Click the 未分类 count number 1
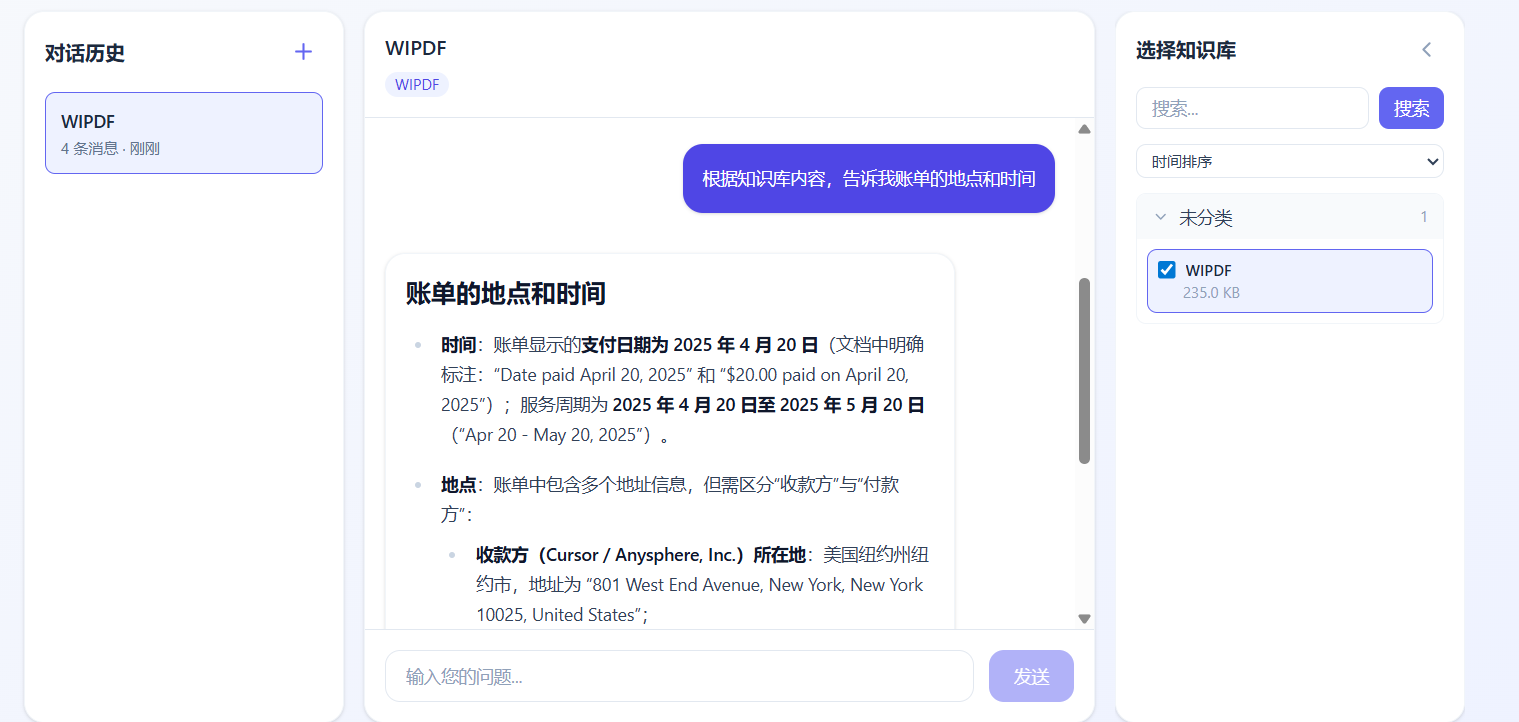 pos(1424,217)
